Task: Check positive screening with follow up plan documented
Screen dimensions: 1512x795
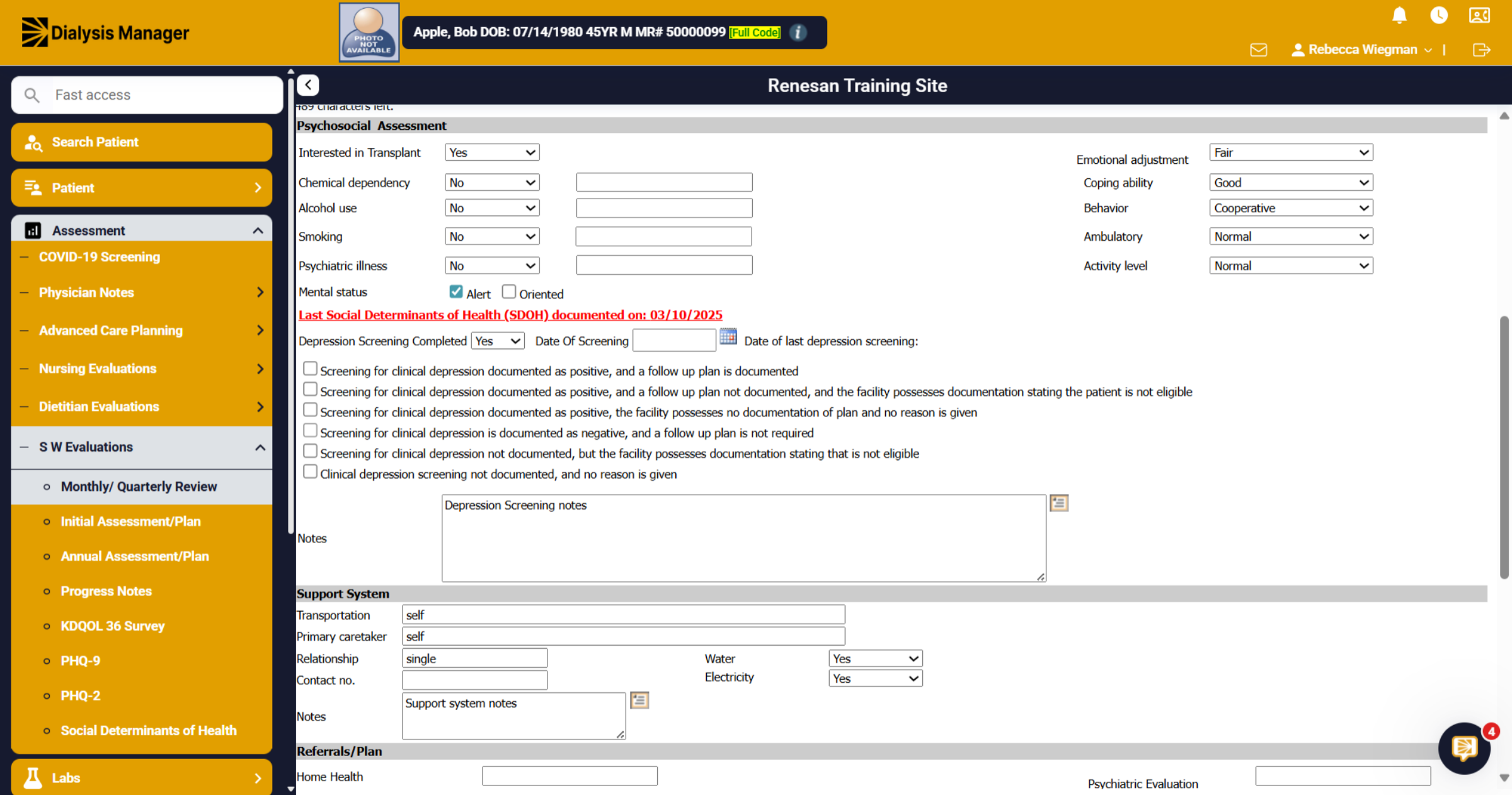Action: point(310,369)
